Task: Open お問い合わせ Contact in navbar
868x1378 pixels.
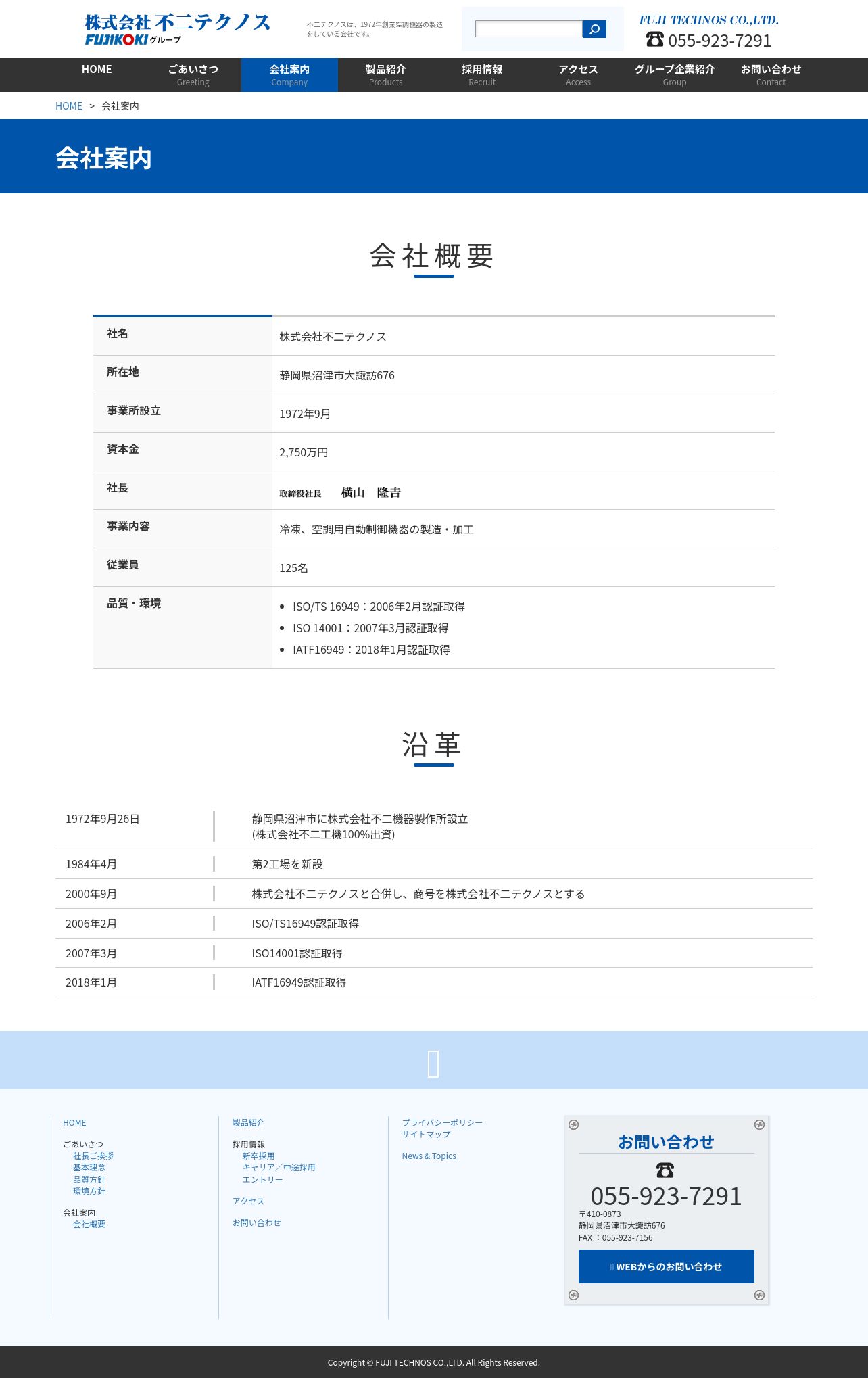Action: point(771,75)
